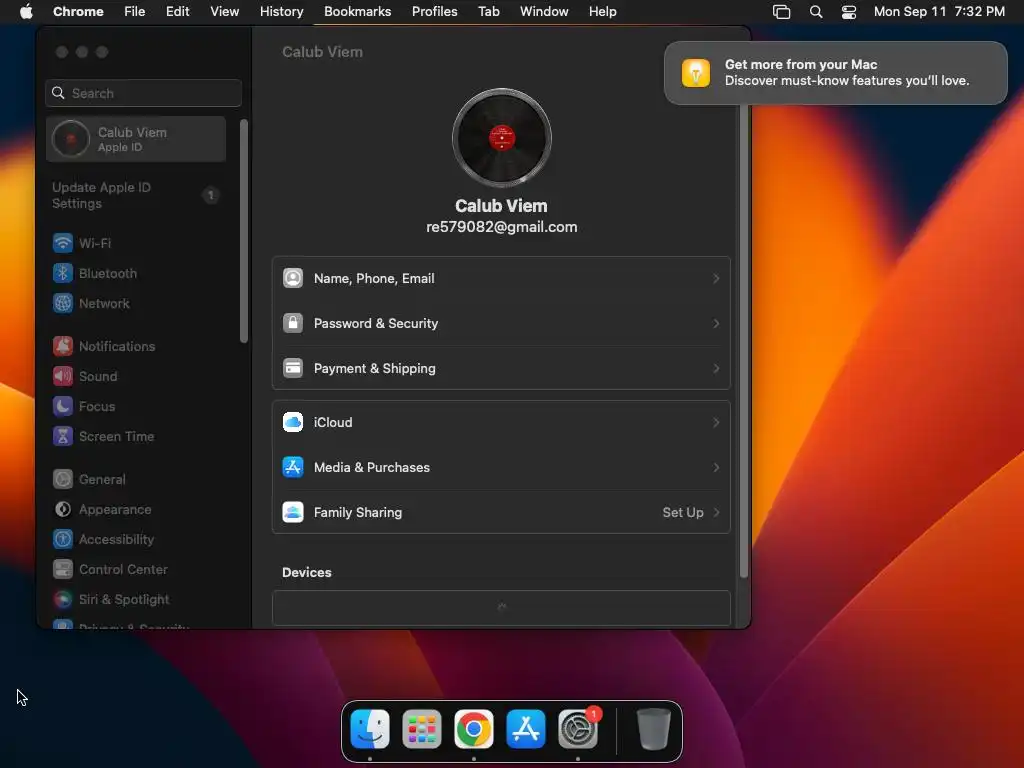Open the Window menu
The image size is (1024, 768).
(x=544, y=12)
